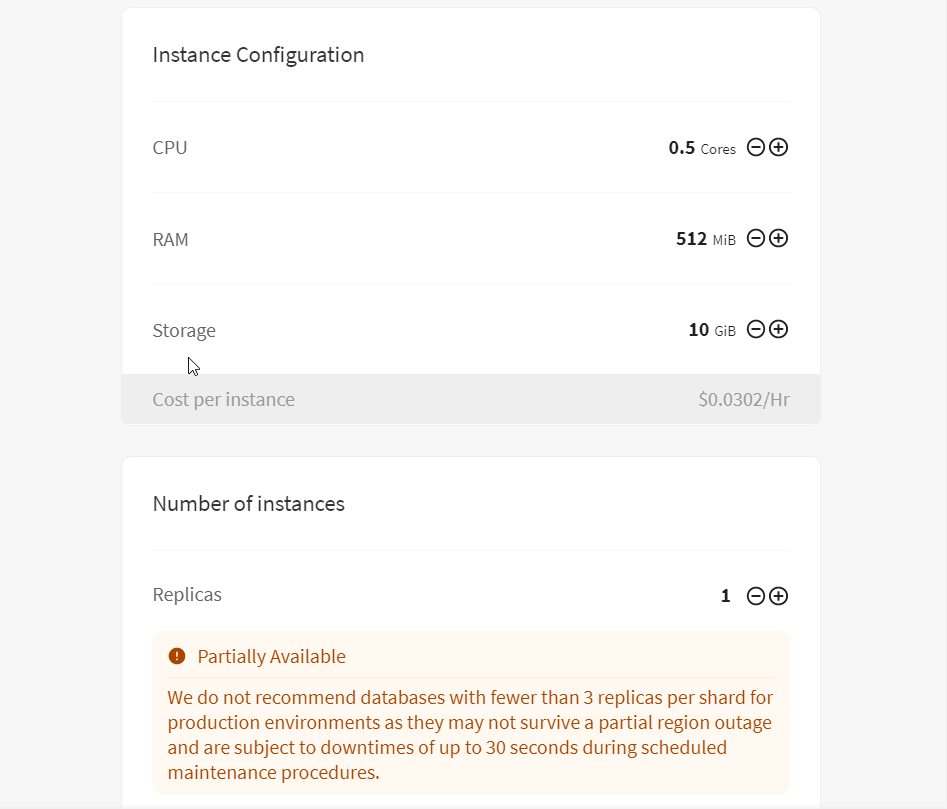Click the Partially Available warning icon

click(177, 656)
